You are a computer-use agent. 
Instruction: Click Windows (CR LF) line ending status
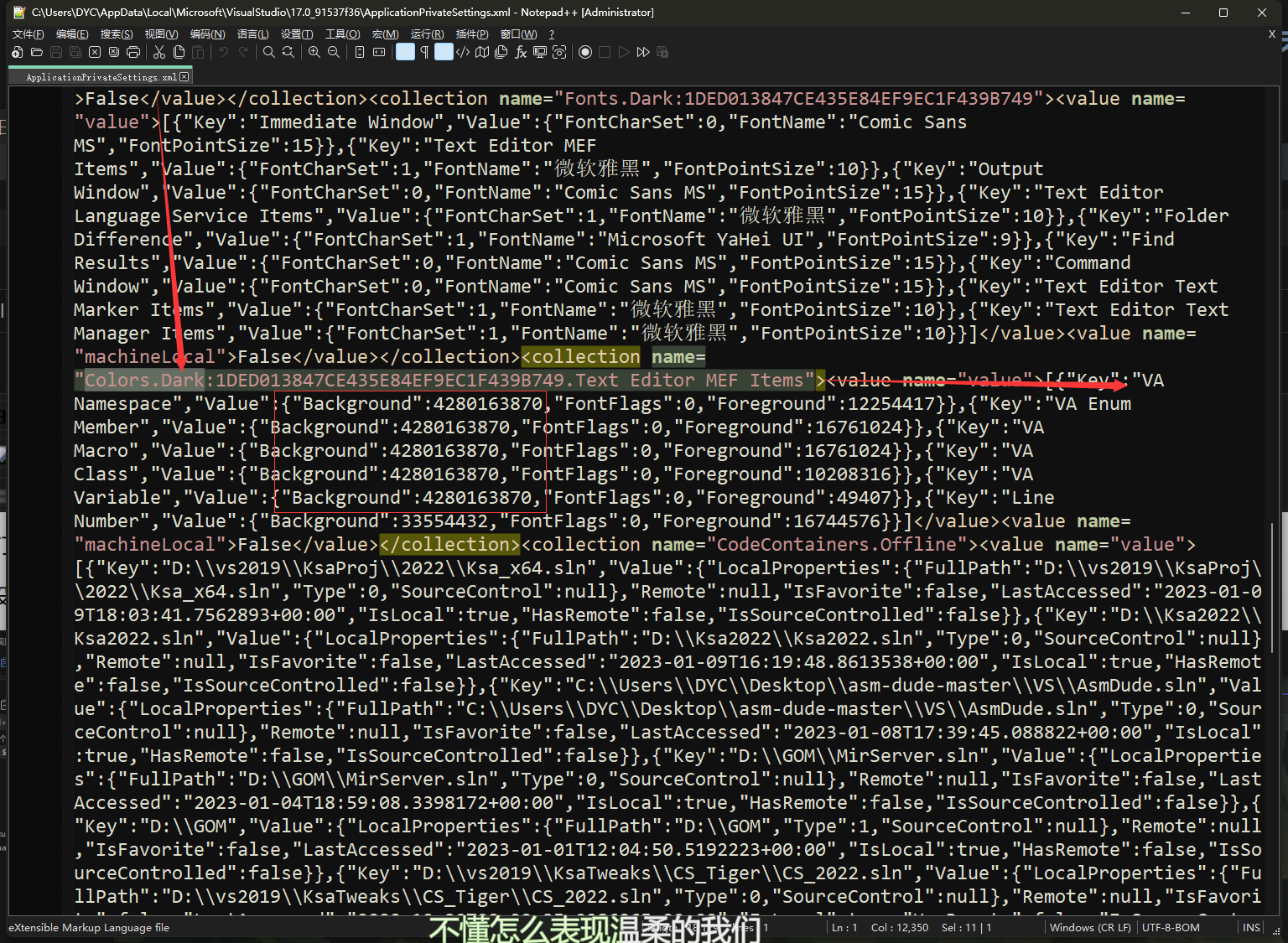(1090, 928)
